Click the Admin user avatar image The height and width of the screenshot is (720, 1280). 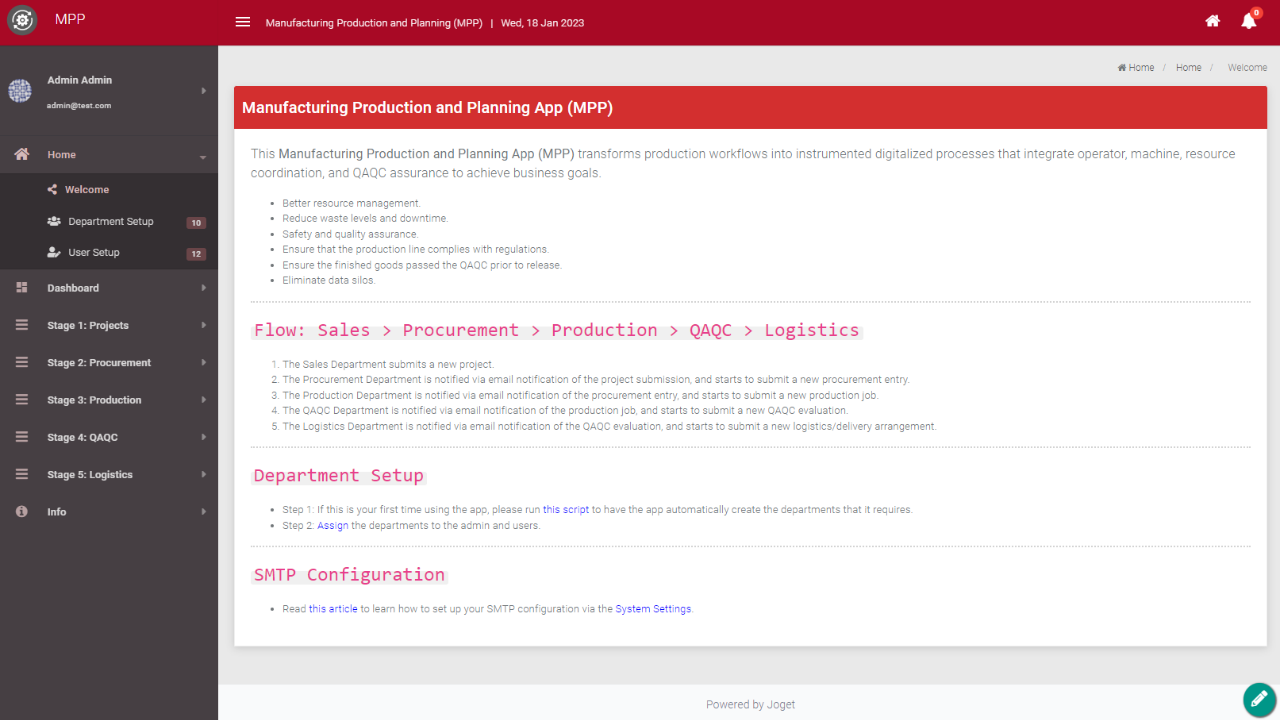coord(20,91)
